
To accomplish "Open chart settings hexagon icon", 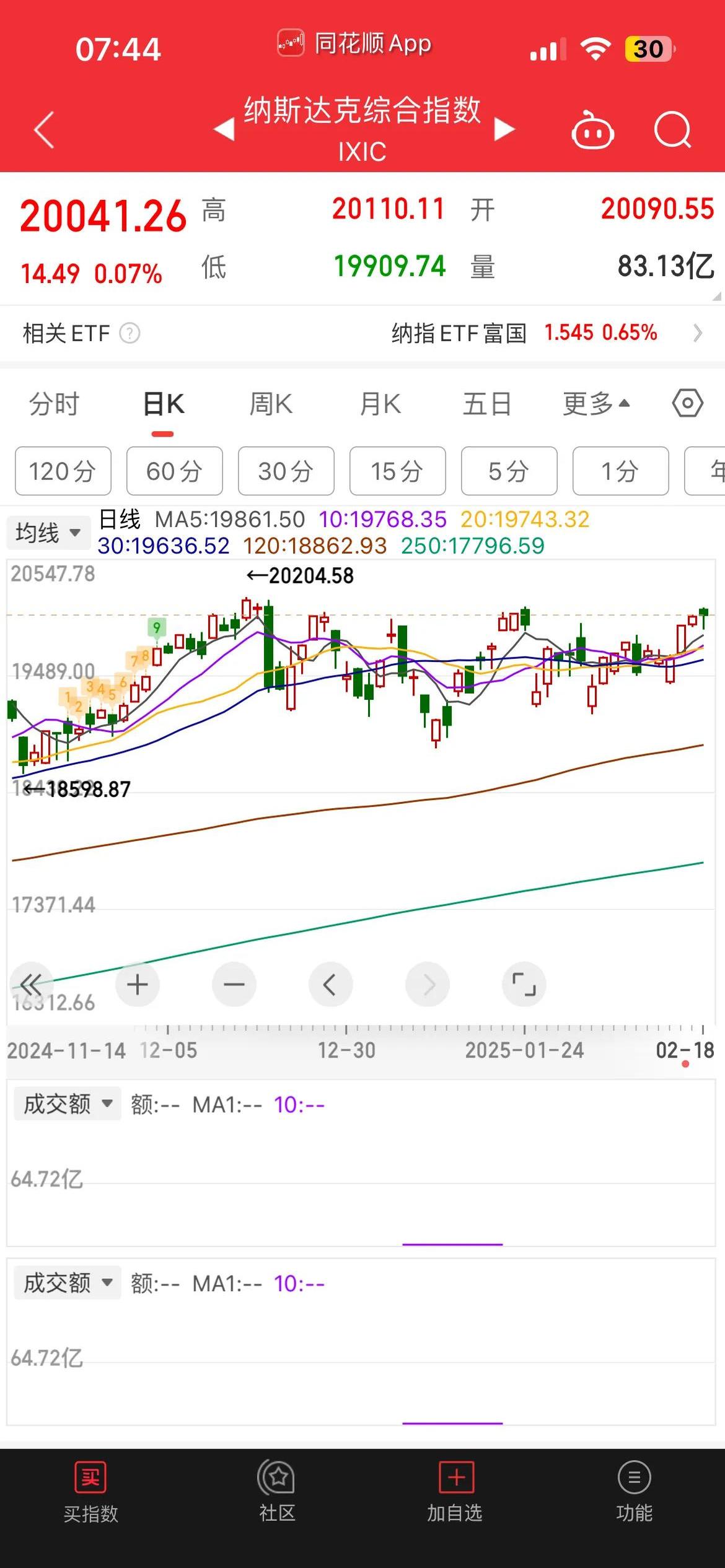I will (x=687, y=404).
